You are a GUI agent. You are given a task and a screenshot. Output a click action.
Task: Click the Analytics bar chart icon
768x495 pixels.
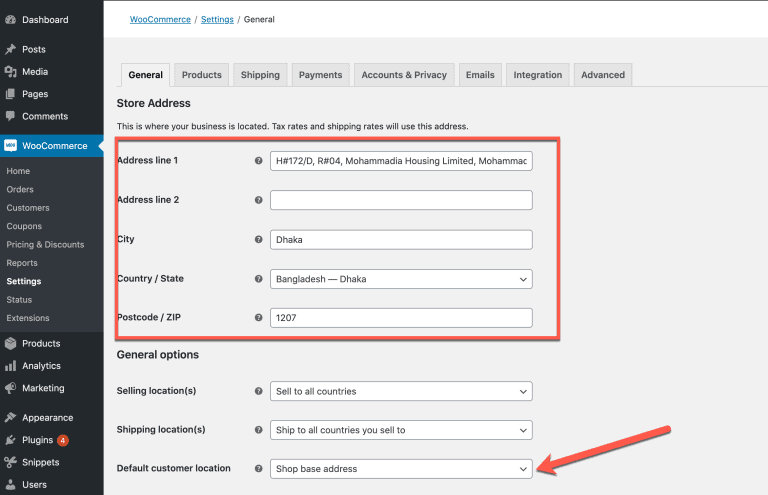point(10,366)
